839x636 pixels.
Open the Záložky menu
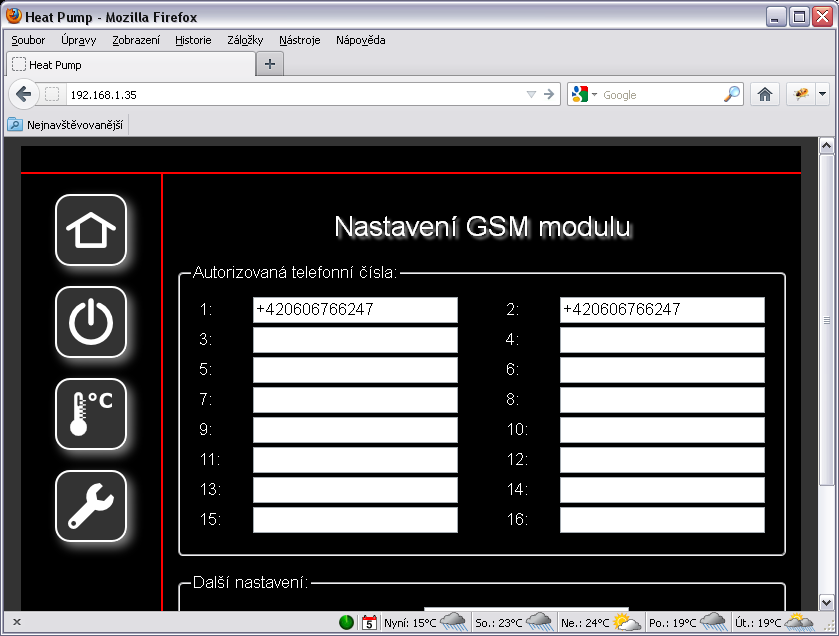(x=245, y=40)
